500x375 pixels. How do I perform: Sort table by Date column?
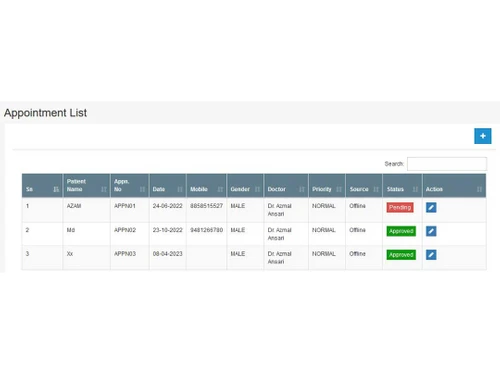coord(168,186)
